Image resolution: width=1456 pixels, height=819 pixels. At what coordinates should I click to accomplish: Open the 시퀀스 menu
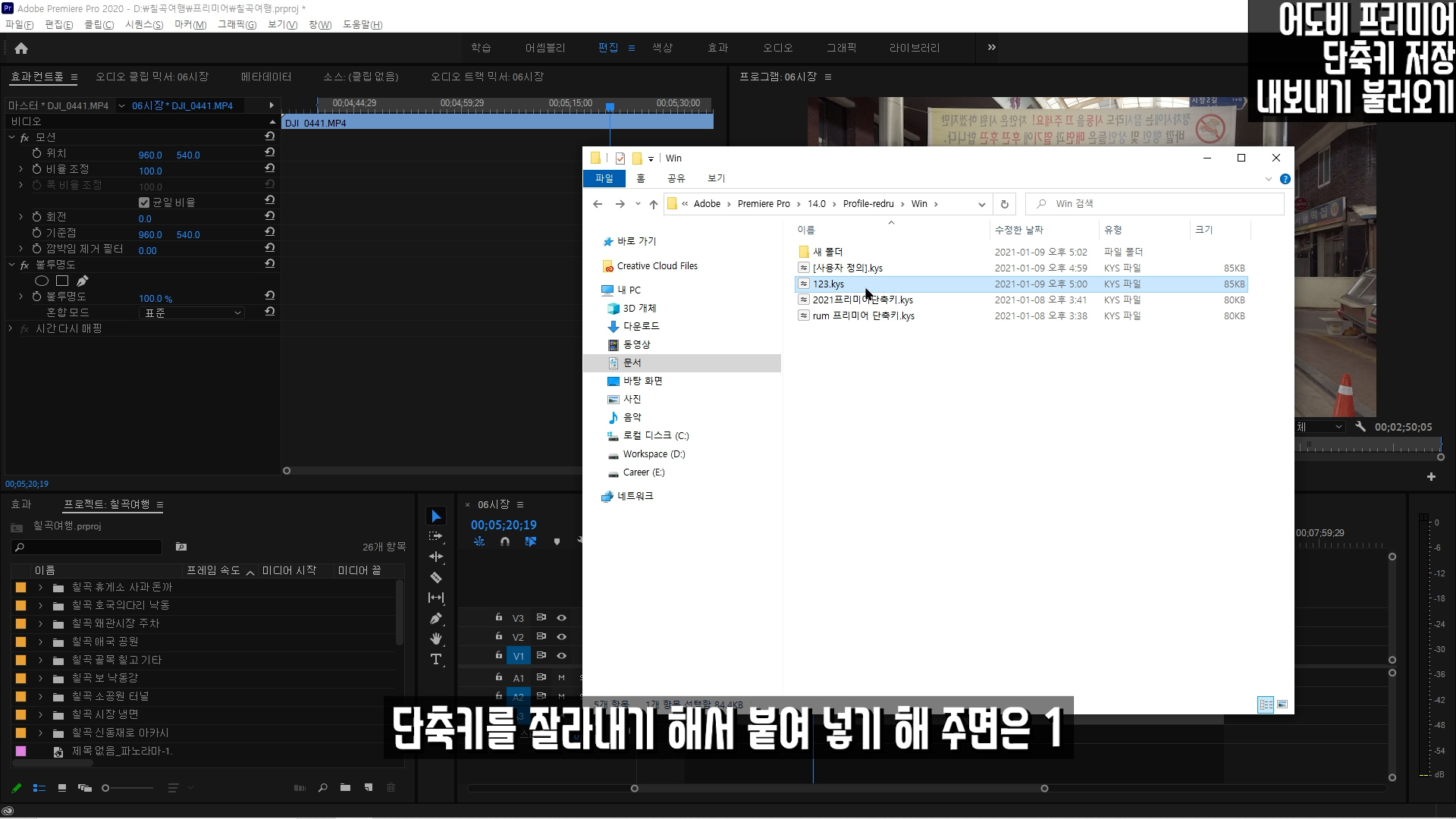point(143,25)
